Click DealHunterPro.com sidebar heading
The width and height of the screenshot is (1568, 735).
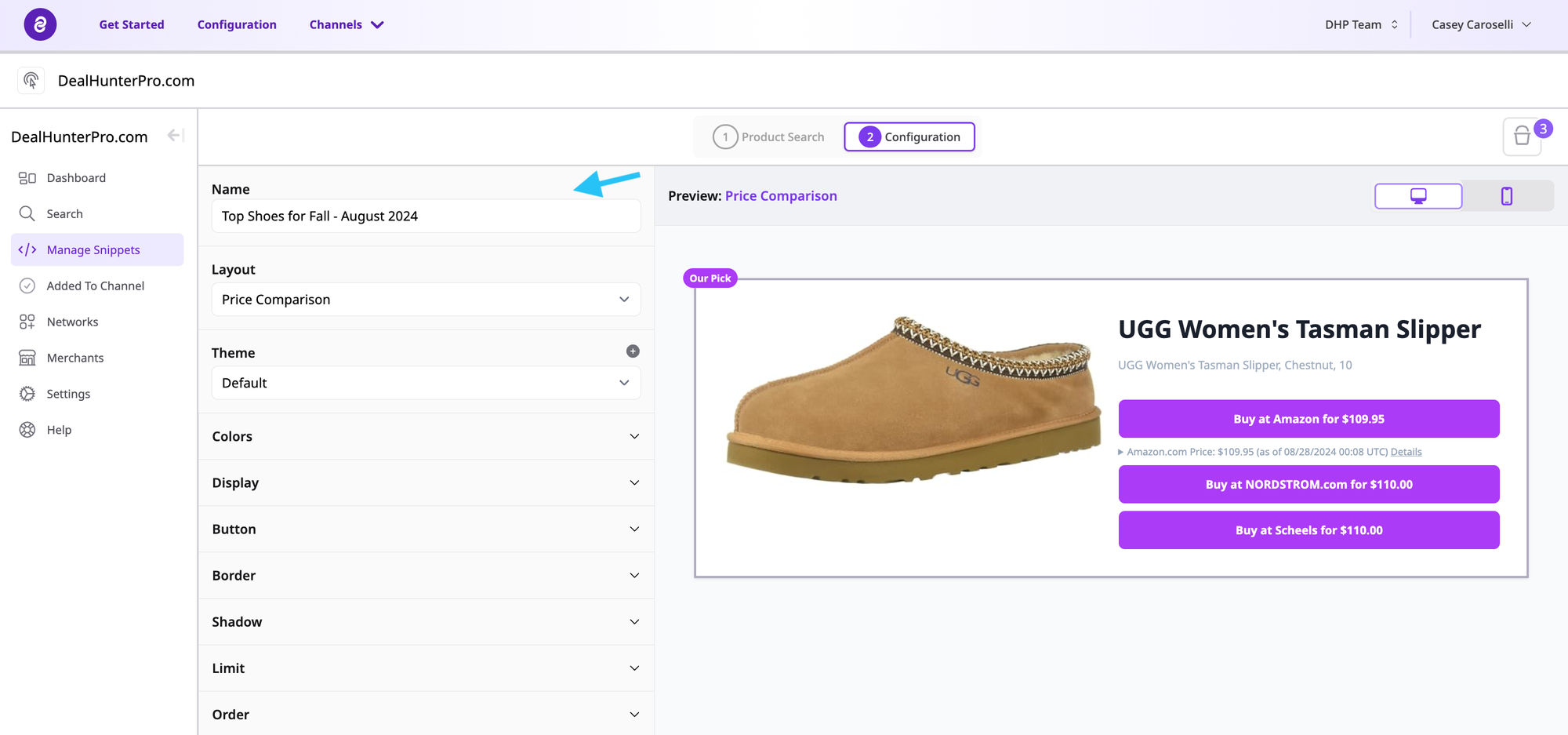pyautogui.click(x=79, y=136)
